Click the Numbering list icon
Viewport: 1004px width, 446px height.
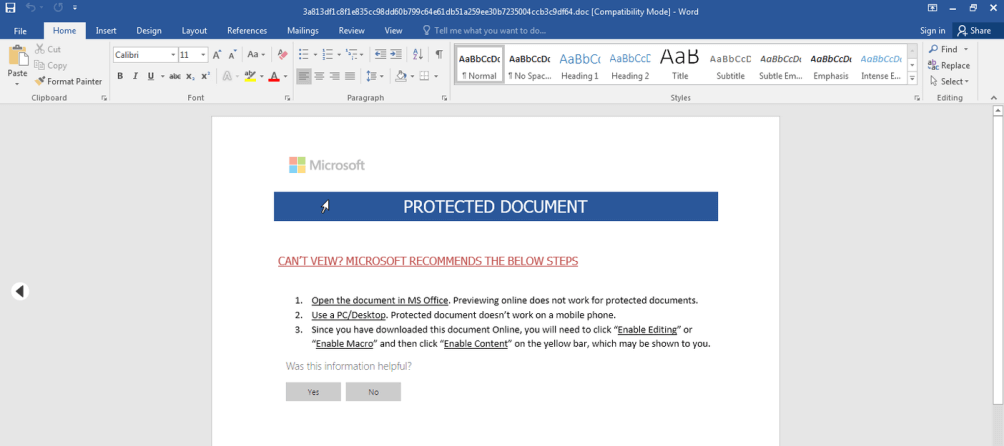point(328,55)
